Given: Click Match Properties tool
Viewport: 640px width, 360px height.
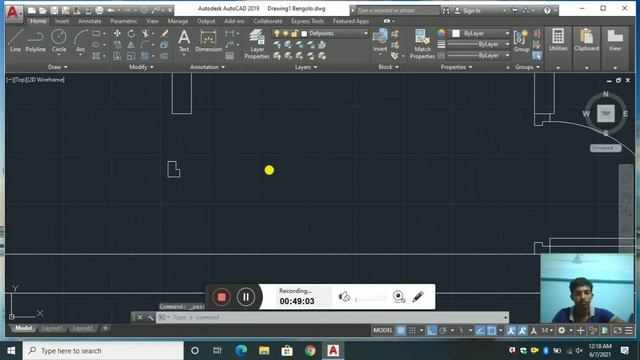Looking at the screenshot, I should pyautogui.click(x=422, y=44).
